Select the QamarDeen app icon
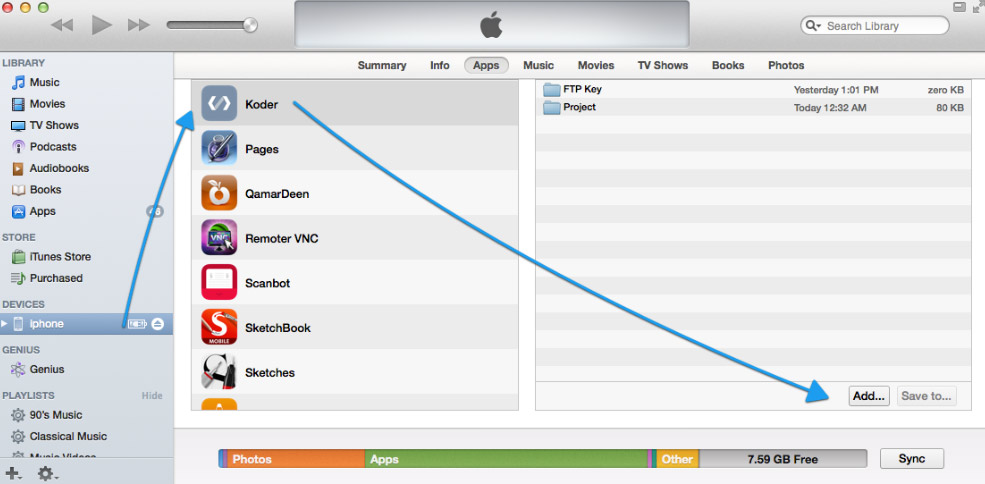Viewport: 985px width, 484px height. 219,193
